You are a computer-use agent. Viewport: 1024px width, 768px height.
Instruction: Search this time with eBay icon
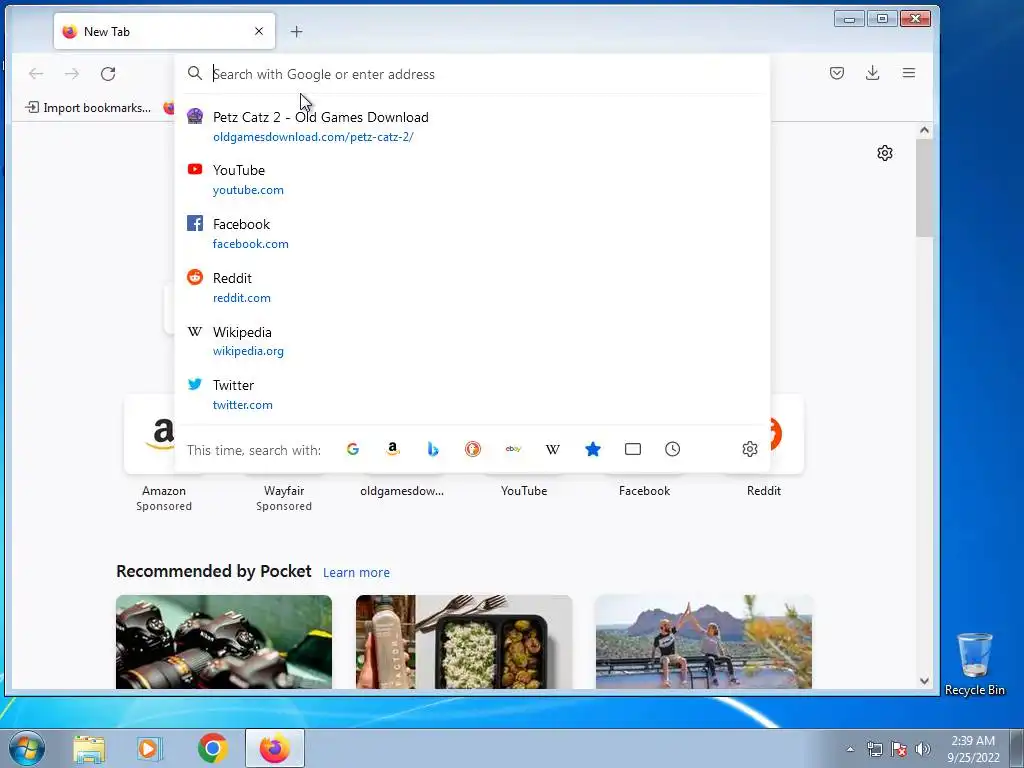pyautogui.click(x=513, y=449)
